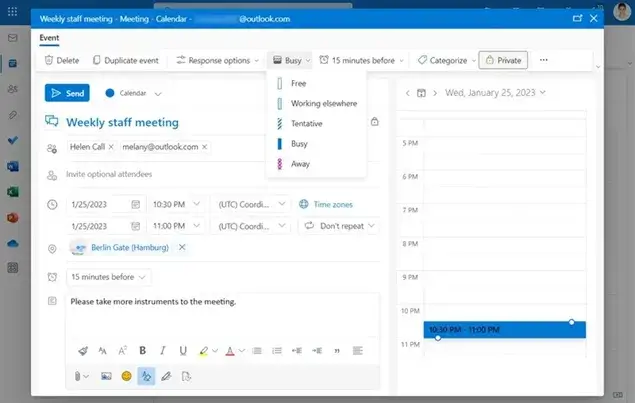Apply italic formatting
The image size is (635, 403).
pos(162,351)
